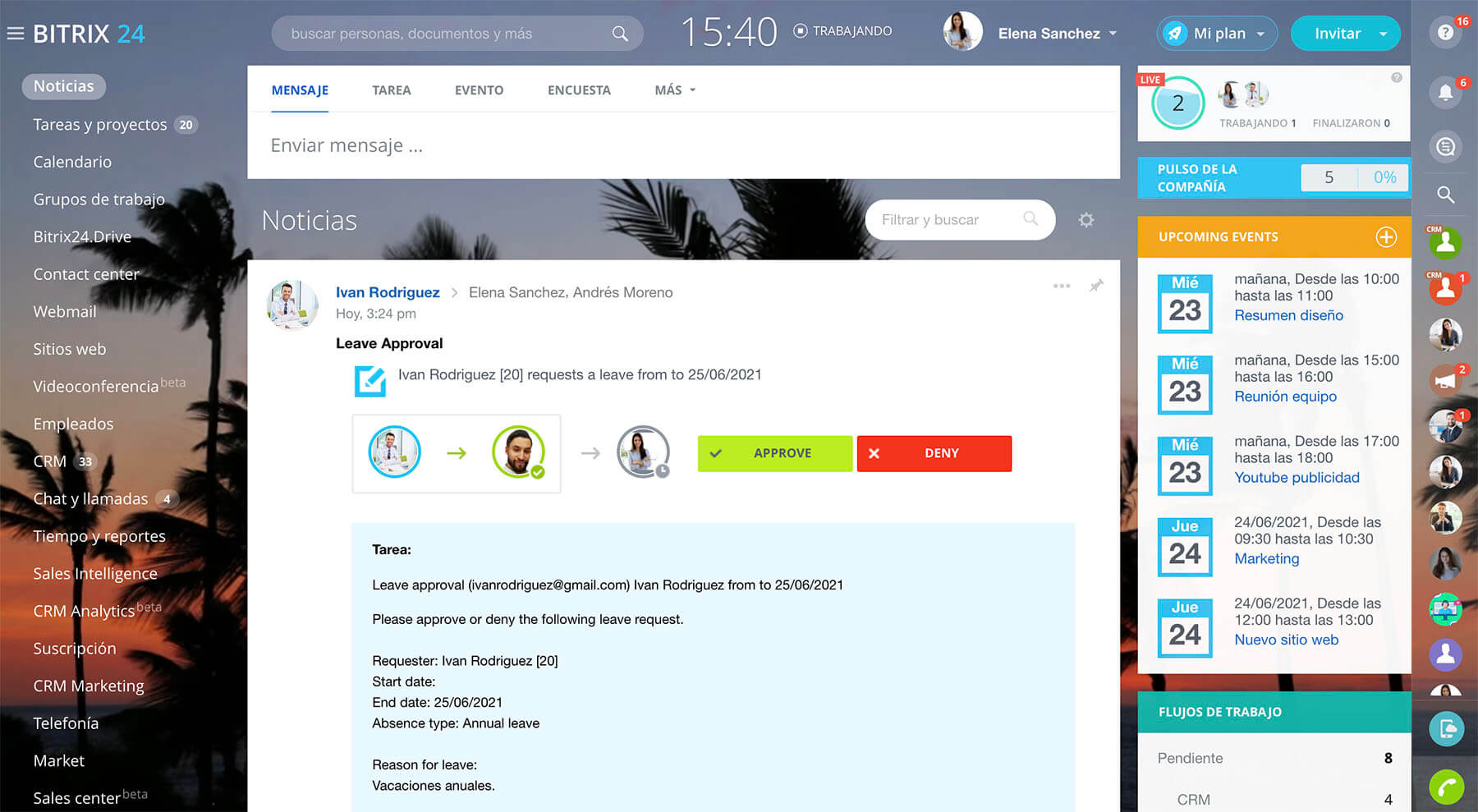Toggle the Trabajando work status

[842, 31]
